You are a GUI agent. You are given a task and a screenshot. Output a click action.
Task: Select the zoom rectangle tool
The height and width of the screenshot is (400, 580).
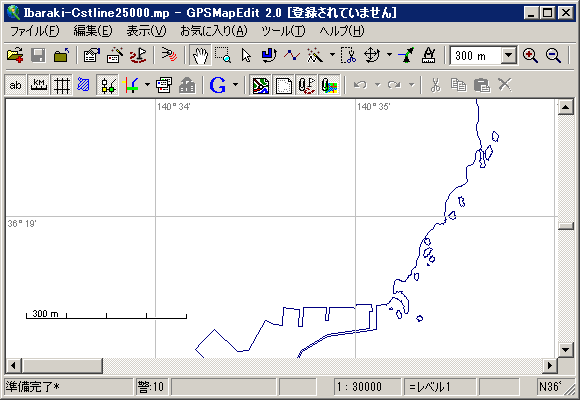(223, 56)
